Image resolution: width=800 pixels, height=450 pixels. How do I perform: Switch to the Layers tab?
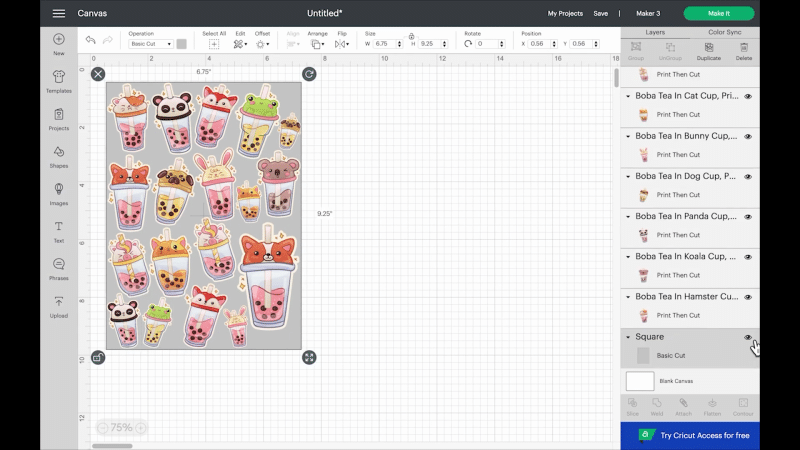pyautogui.click(x=655, y=32)
